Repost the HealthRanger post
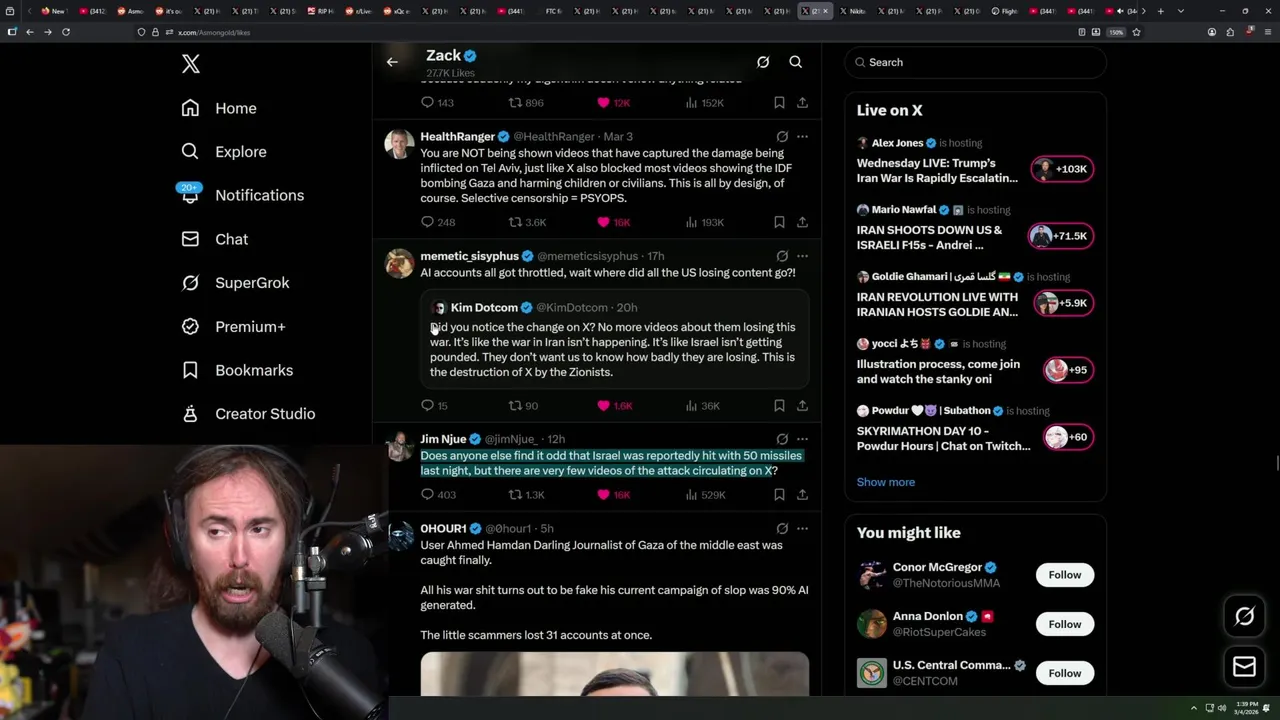The width and height of the screenshot is (1280, 720). click(x=527, y=222)
